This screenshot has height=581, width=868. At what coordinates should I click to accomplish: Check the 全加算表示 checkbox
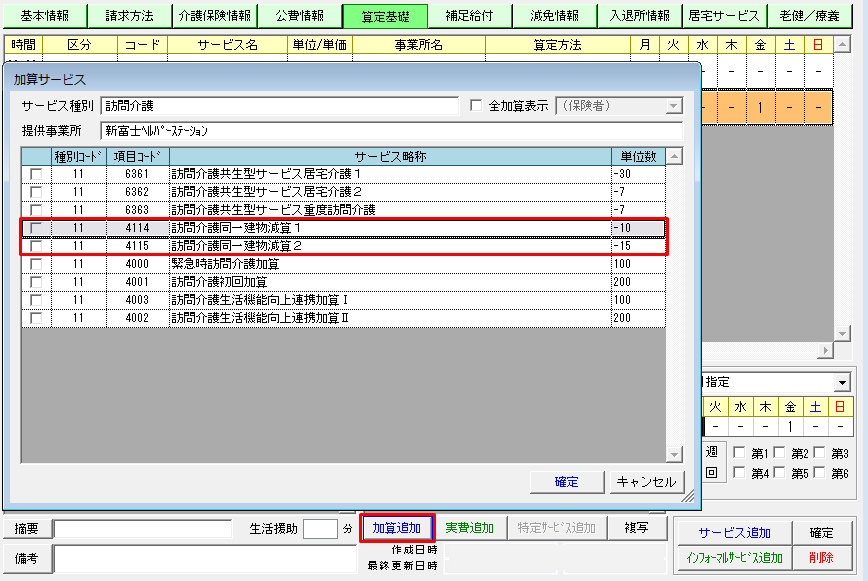tap(476, 105)
